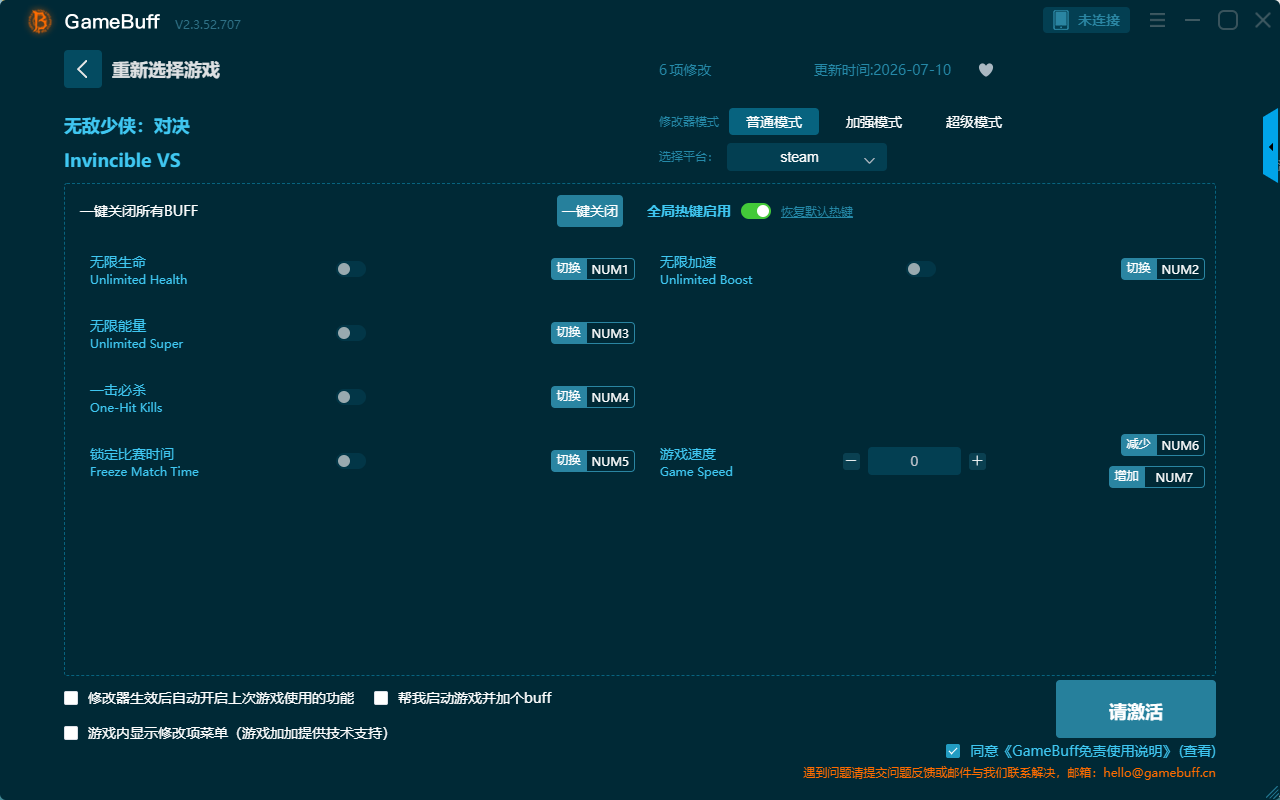Click the 6项修改 modification count text

[x=685, y=70]
